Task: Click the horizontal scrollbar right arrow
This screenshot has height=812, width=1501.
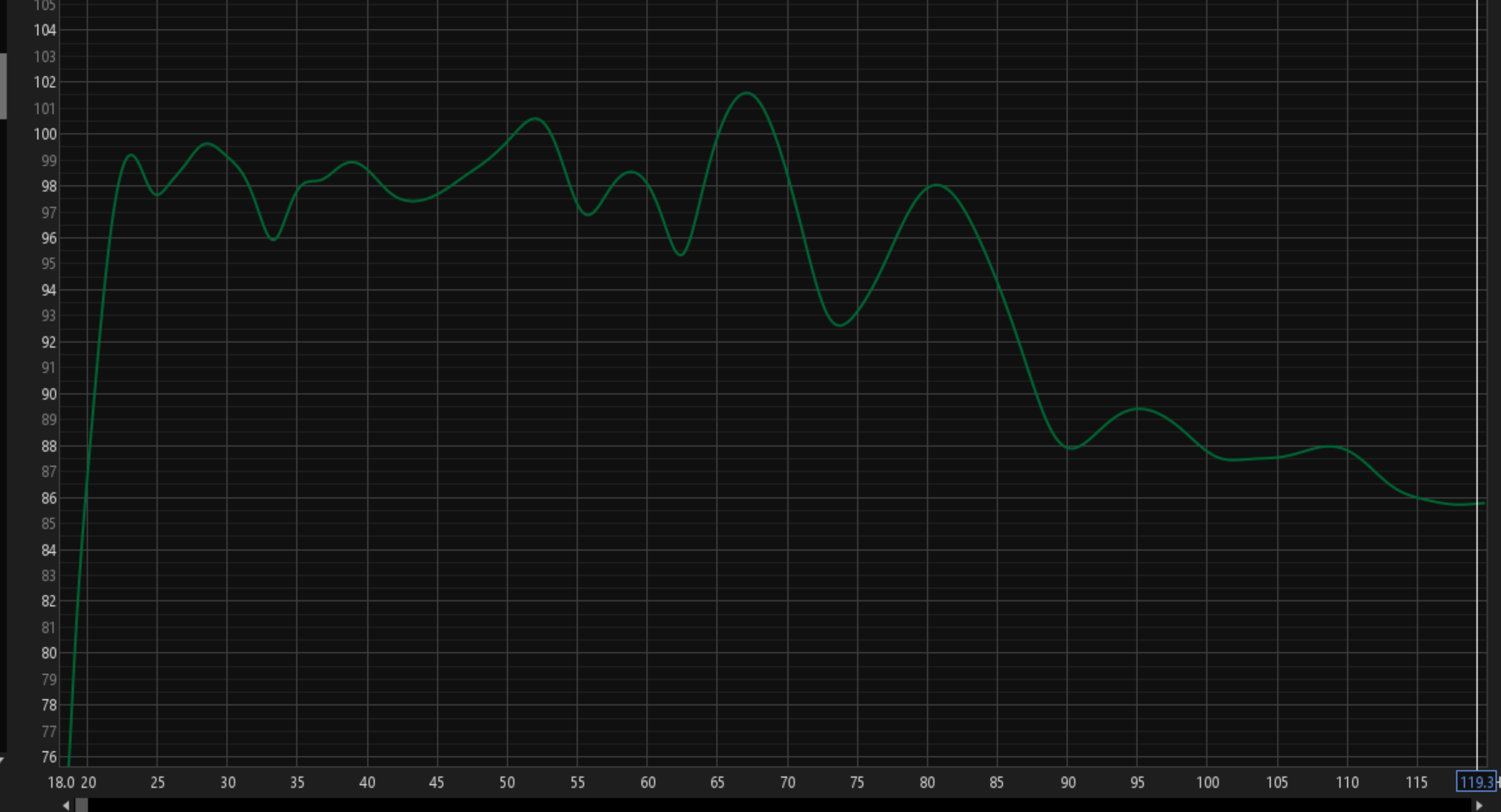Action: point(1479,805)
